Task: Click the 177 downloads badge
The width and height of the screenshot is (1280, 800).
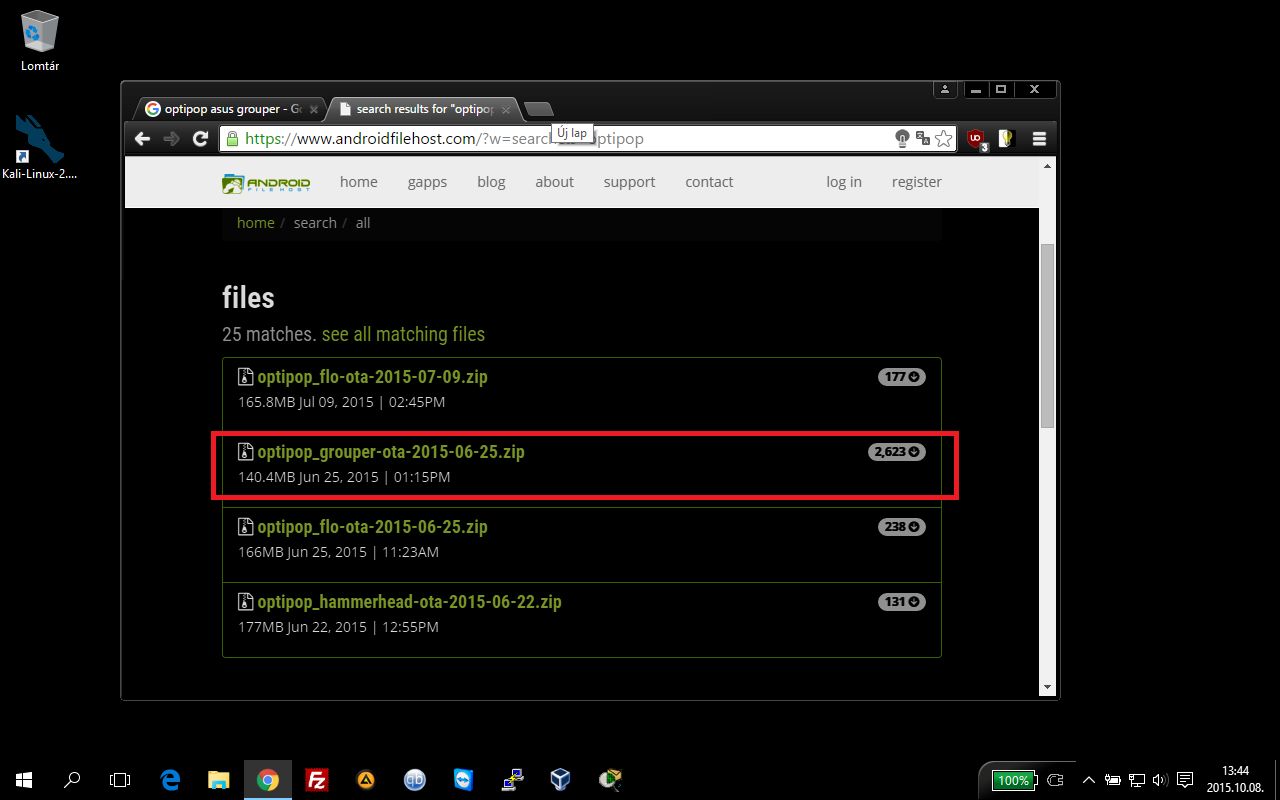Action: tap(901, 377)
